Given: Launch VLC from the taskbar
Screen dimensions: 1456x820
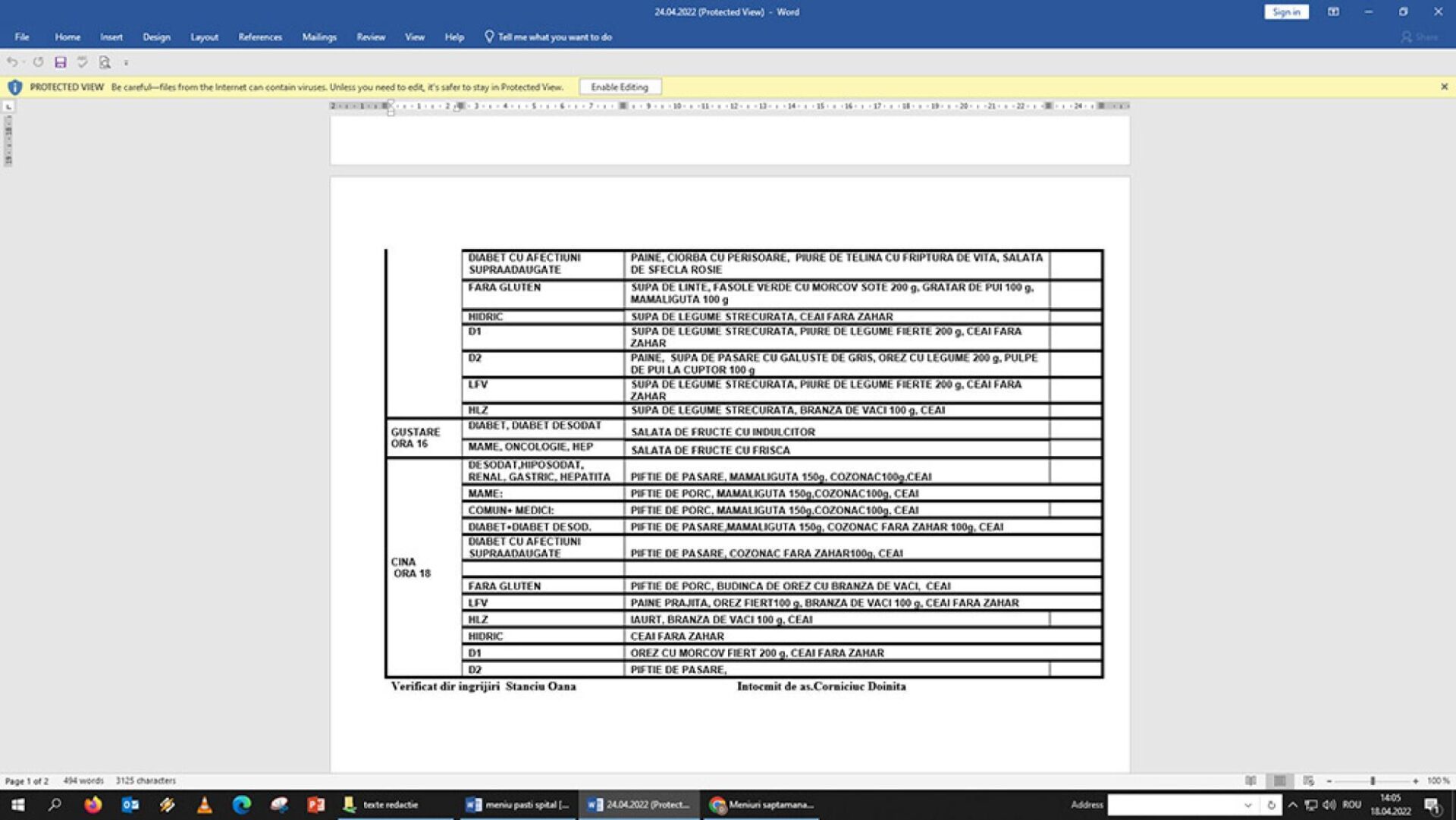Looking at the screenshot, I should coord(205,805).
